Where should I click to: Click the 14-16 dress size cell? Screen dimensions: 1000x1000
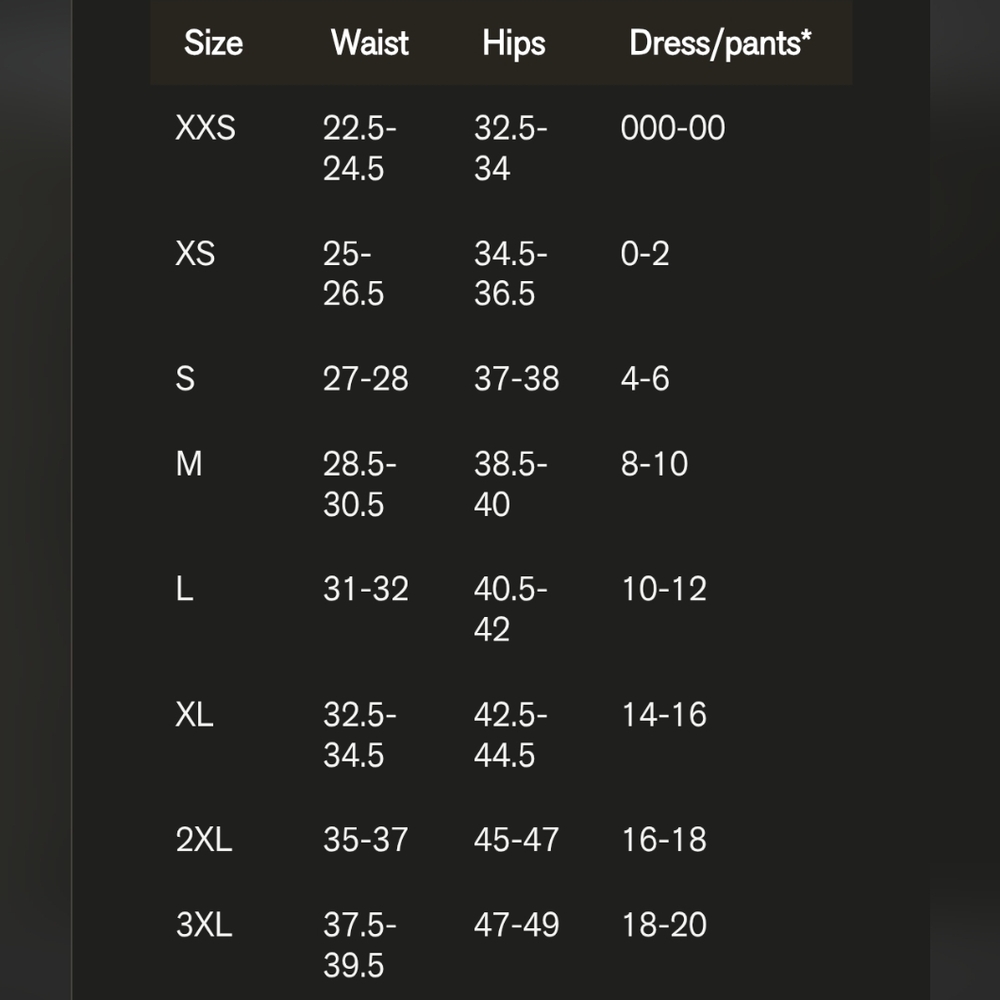pos(664,715)
